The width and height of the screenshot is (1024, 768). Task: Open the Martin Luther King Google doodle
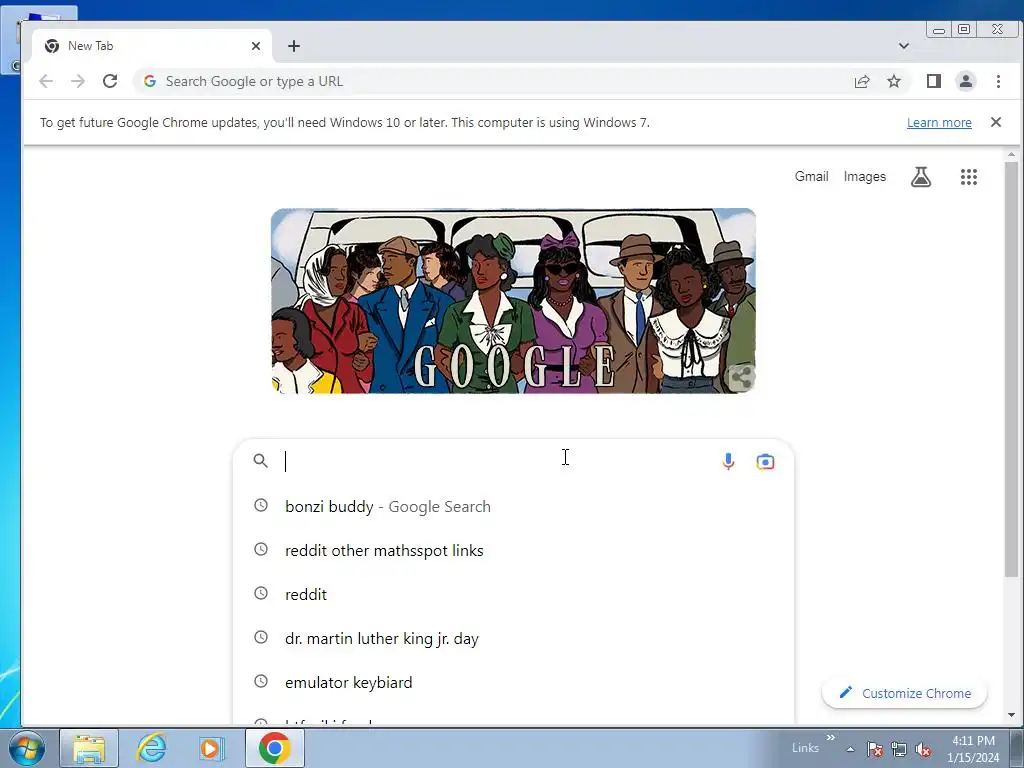point(513,301)
